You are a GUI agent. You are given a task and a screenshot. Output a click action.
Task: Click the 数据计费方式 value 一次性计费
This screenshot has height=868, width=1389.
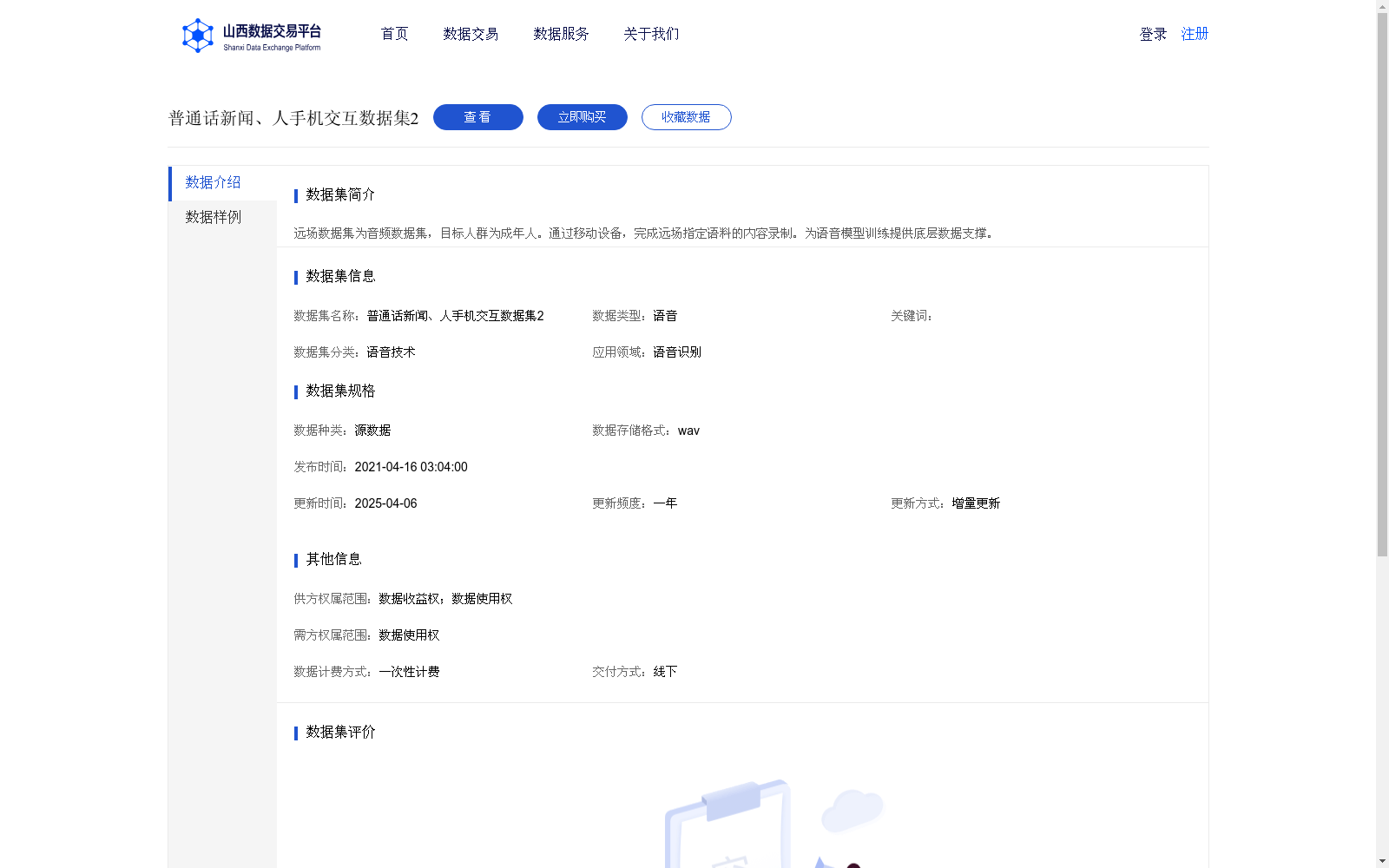point(409,672)
